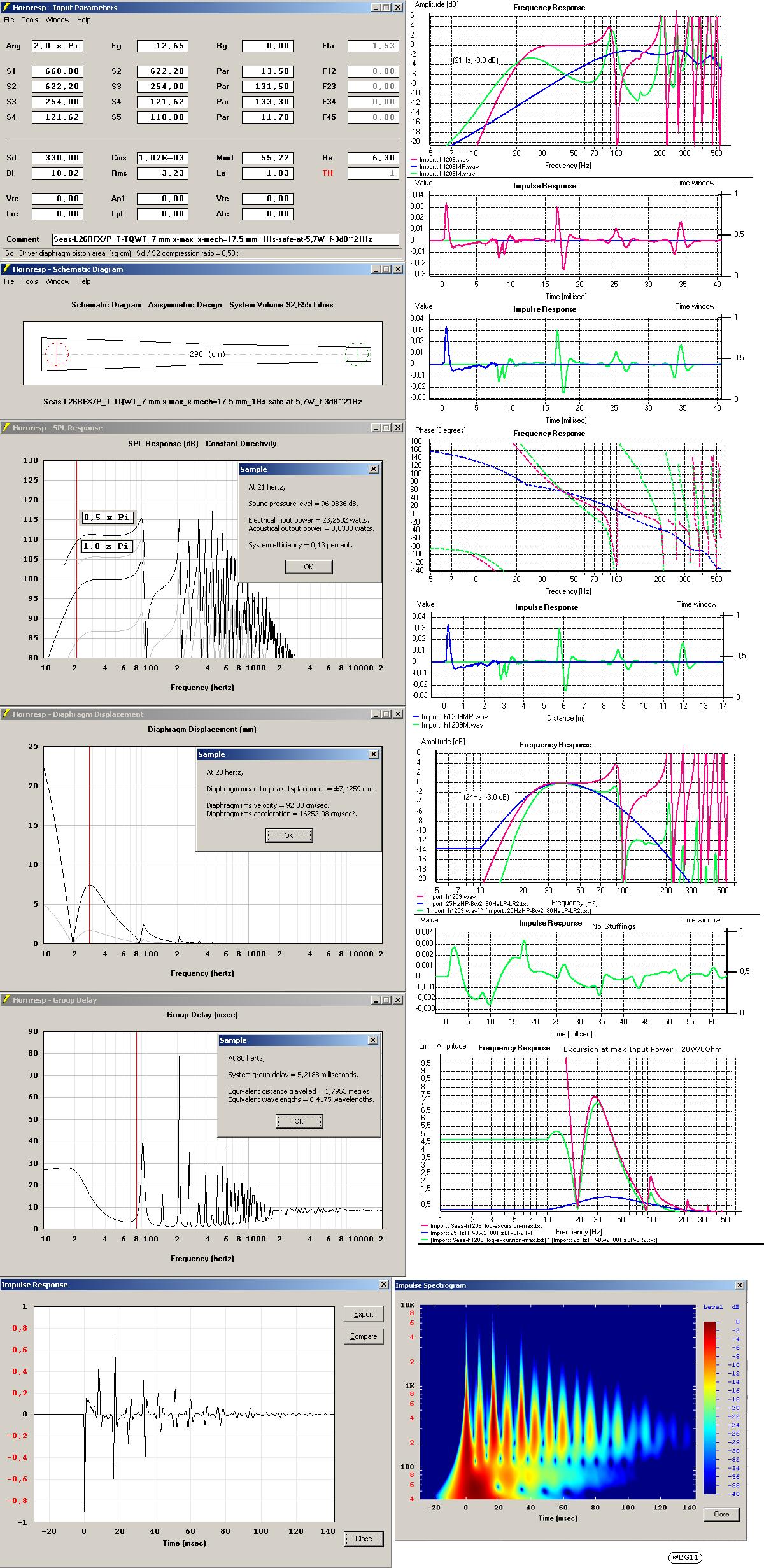Close the SPL Response Sample dialog
This screenshot has height=1568, width=764.
click(374, 469)
